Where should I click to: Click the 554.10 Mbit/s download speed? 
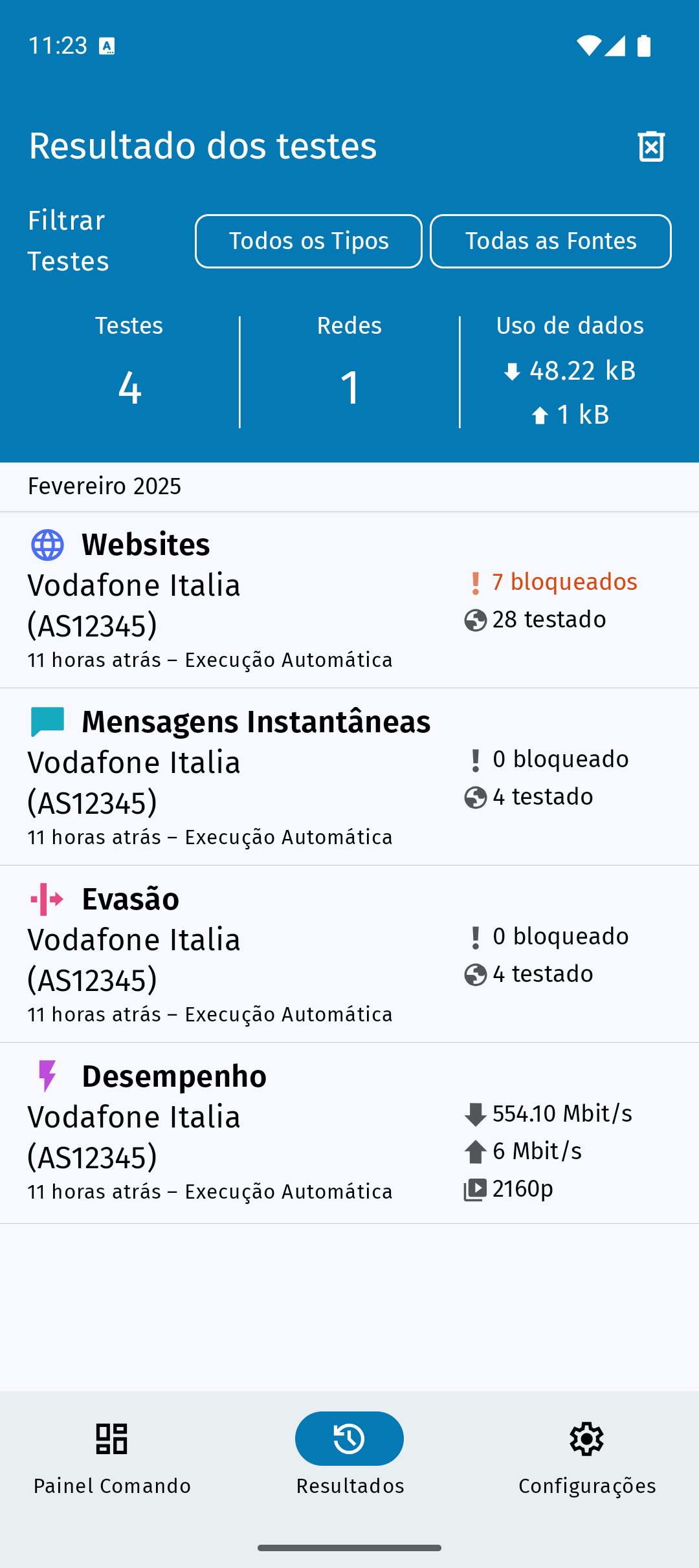click(562, 1114)
